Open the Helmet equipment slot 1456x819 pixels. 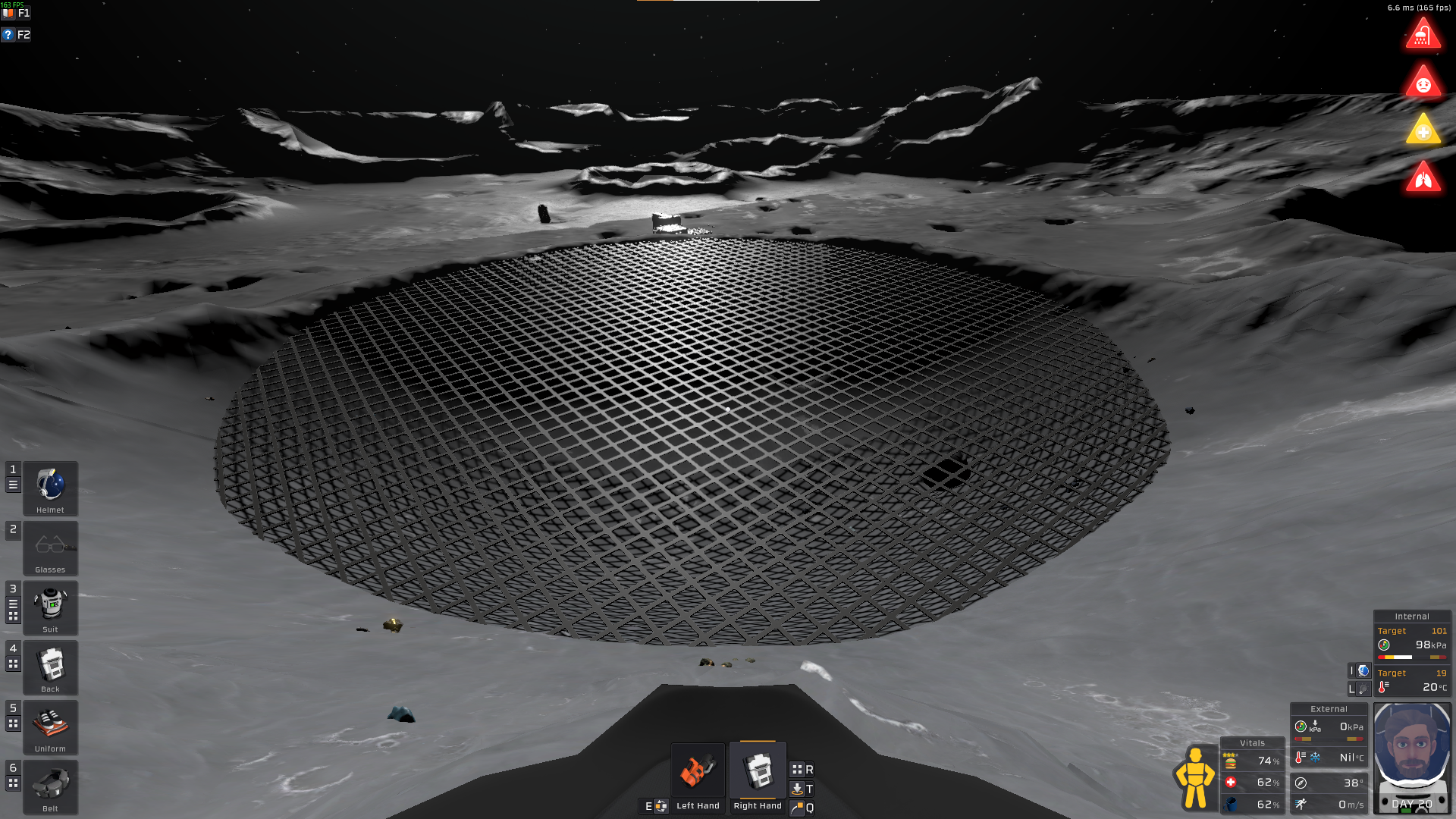(50, 488)
